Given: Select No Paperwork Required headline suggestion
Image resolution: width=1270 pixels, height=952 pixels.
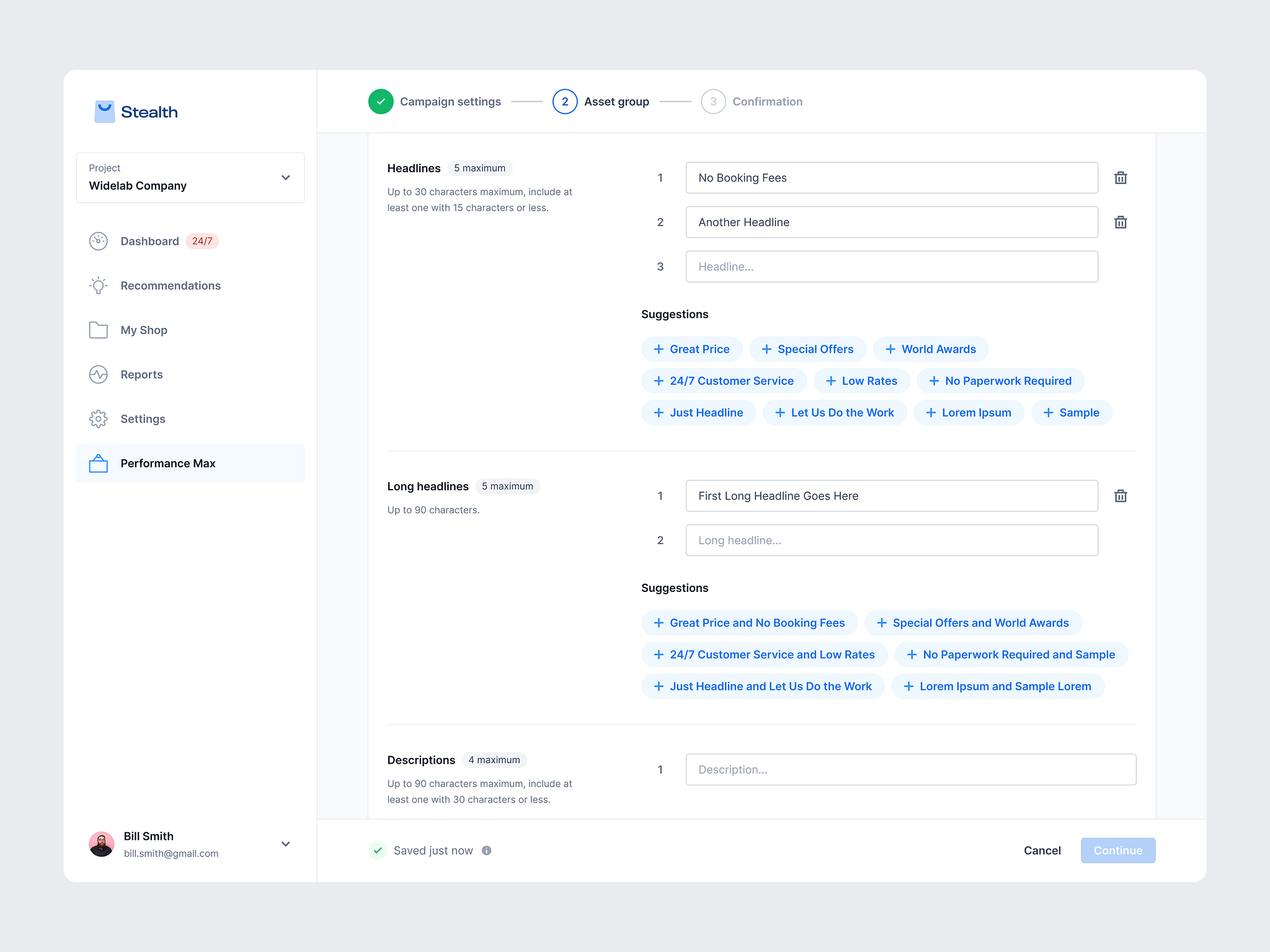Looking at the screenshot, I should pos(1000,380).
